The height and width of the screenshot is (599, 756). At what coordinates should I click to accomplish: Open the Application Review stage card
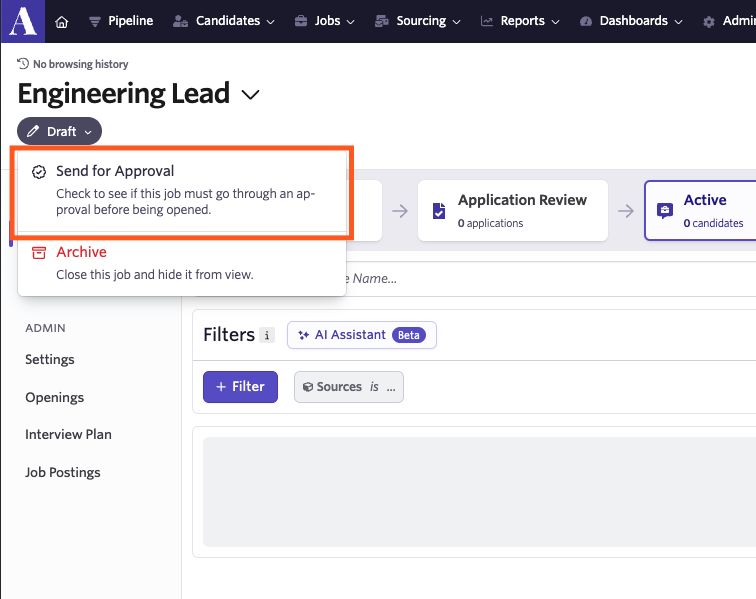pos(513,210)
